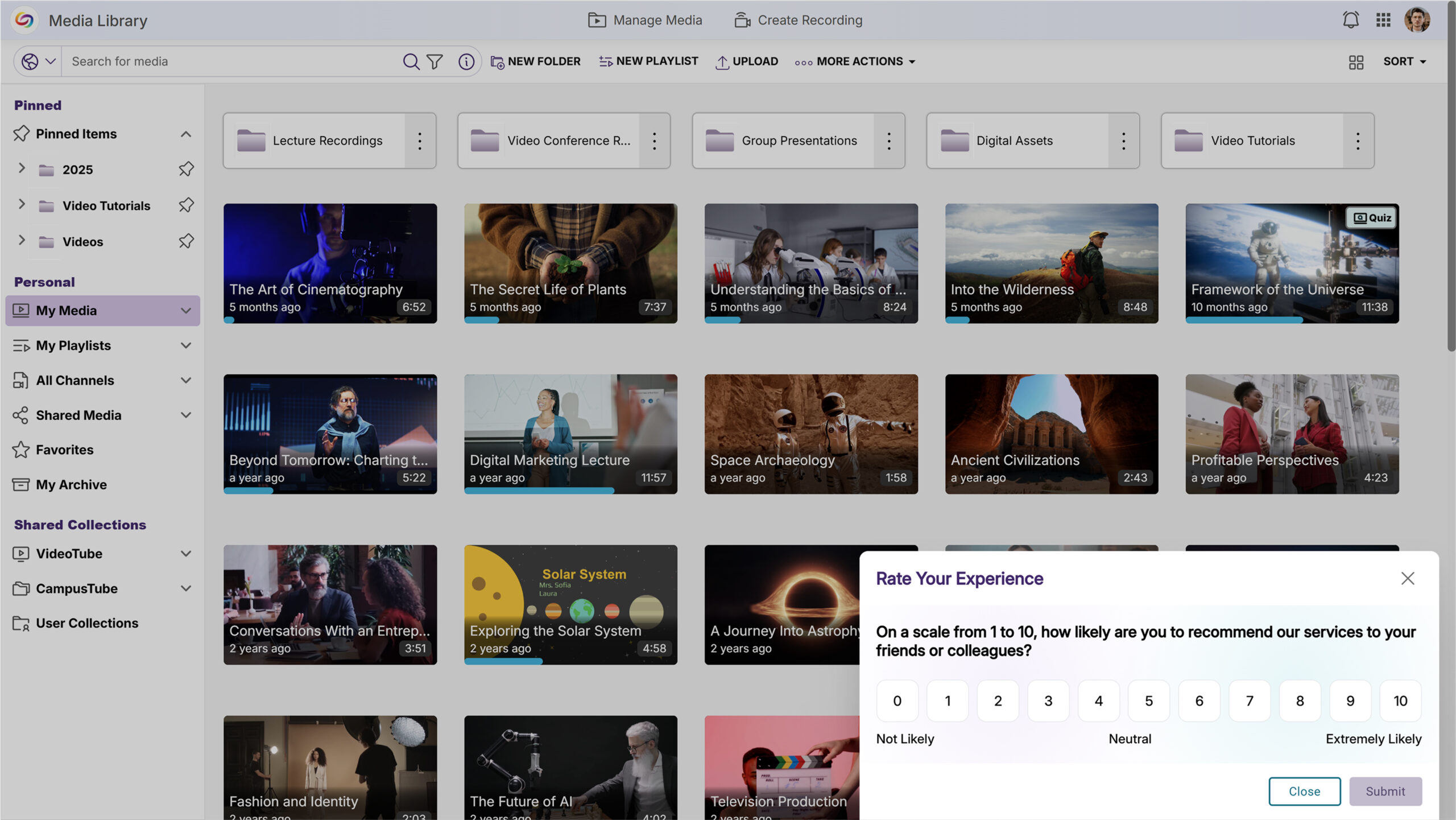Viewport: 1456px width, 820px height.
Task: Collapse the Pinned Items section
Action: point(185,134)
